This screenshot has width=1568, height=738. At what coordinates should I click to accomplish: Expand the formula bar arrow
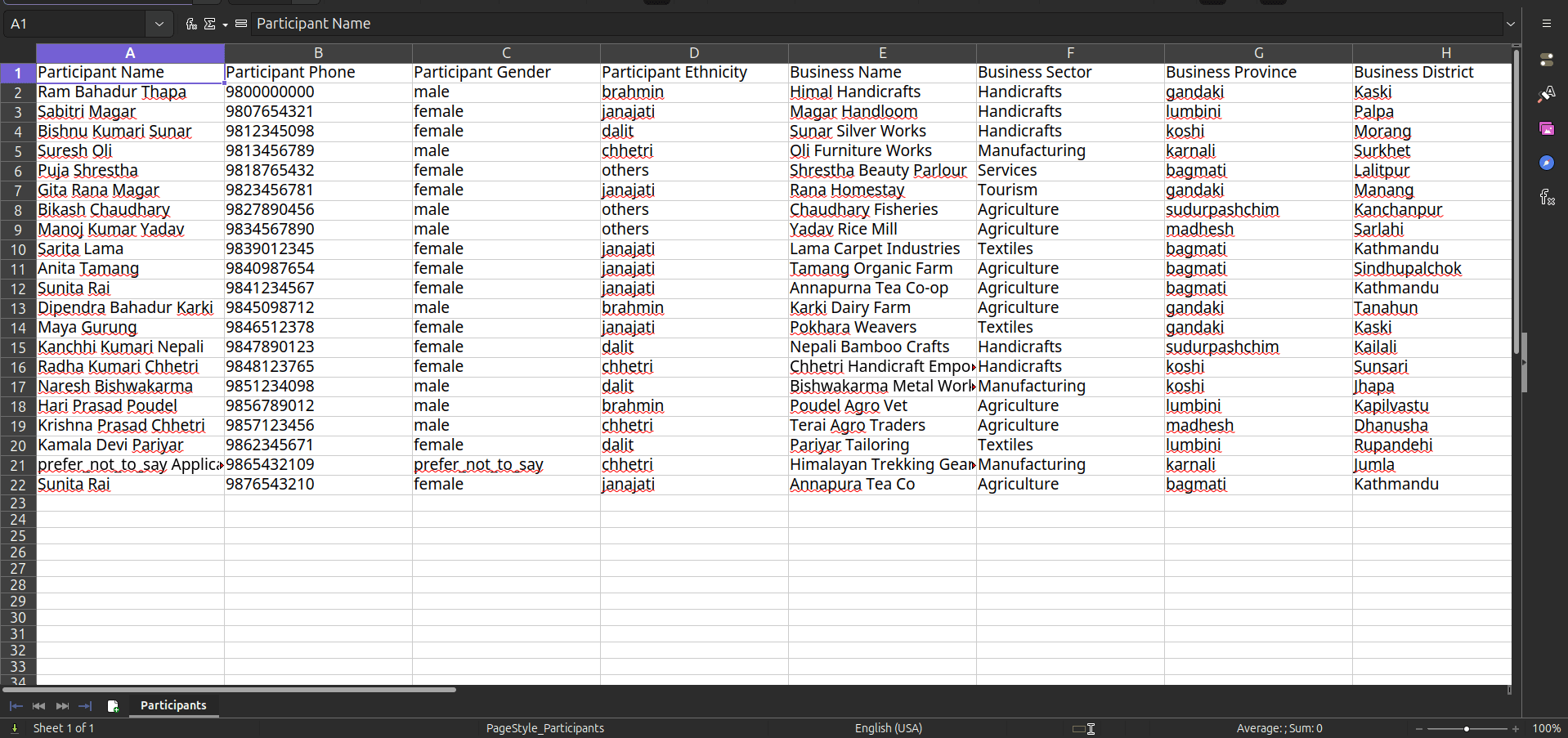coord(1511,24)
